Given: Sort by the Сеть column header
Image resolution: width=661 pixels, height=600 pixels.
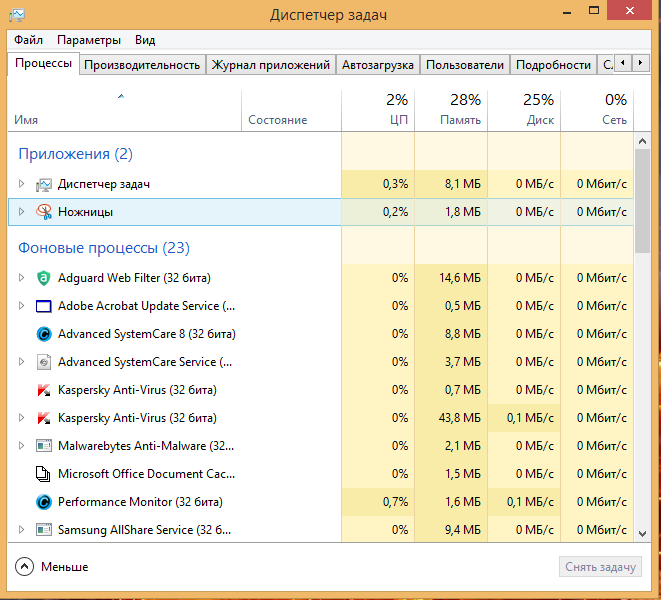Looking at the screenshot, I should pyautogui.click(x=597, y=111).
